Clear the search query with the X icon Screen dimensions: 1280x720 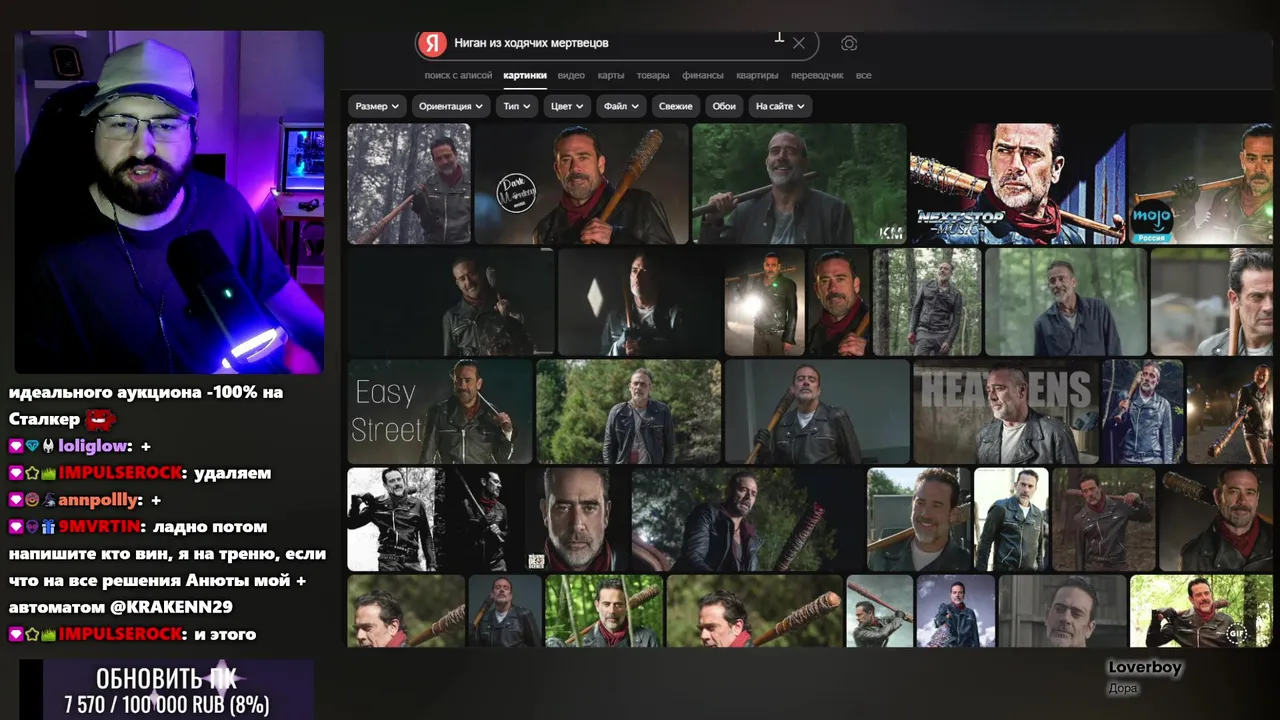coord(798,43)
